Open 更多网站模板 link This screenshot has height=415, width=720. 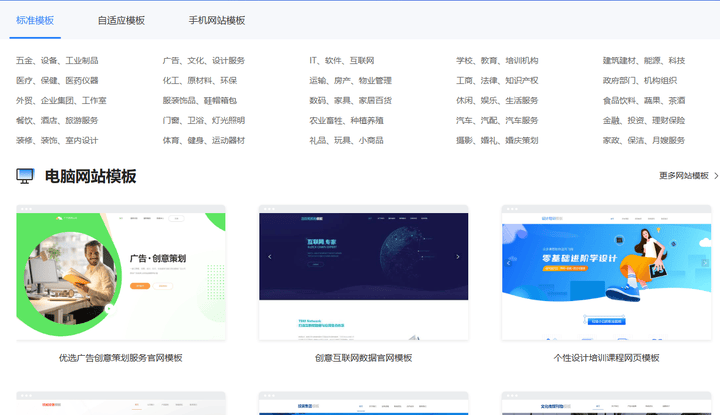coord(684,176)
